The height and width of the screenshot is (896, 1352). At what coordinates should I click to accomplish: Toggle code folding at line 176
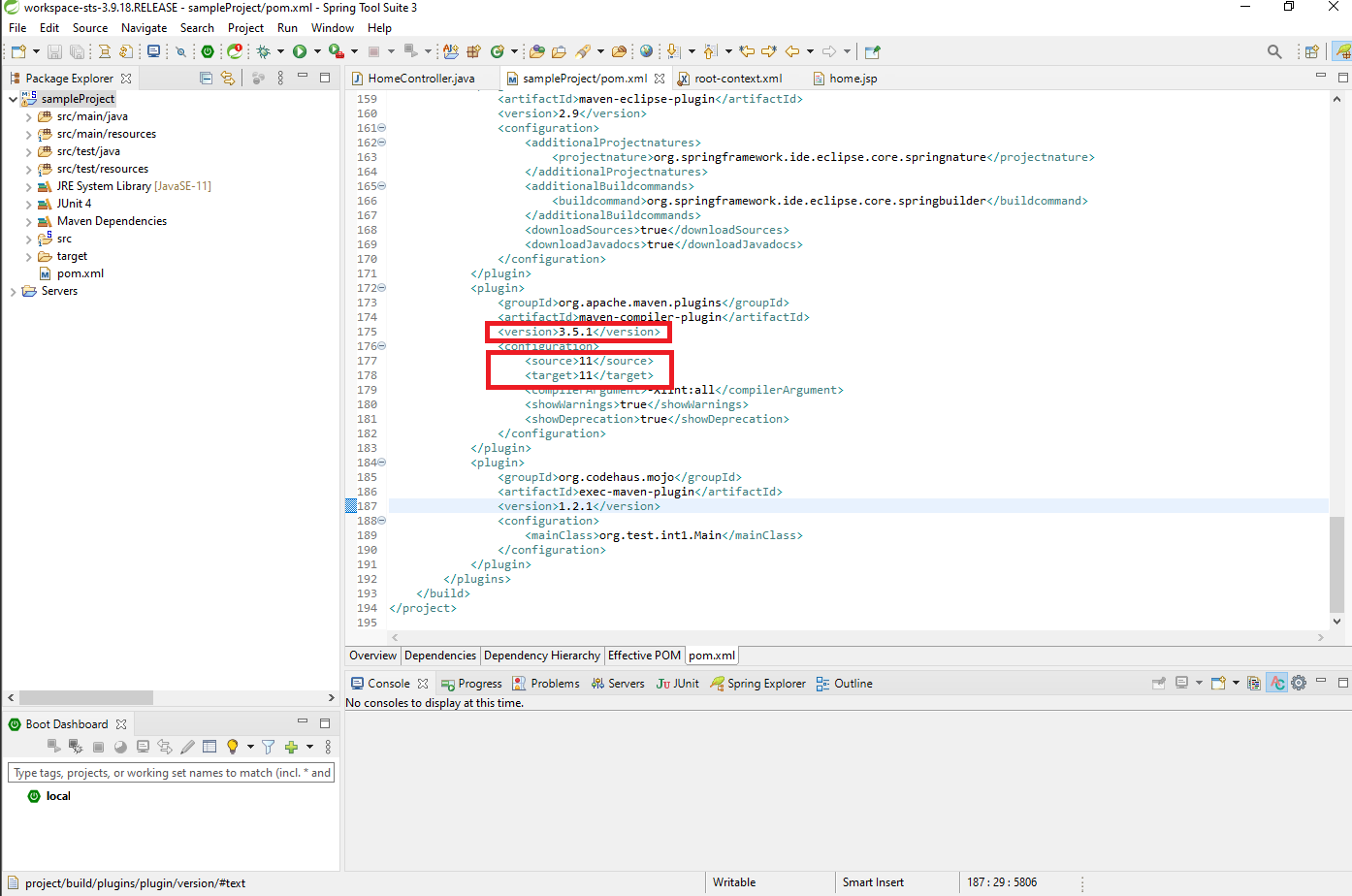pos(382,346)
